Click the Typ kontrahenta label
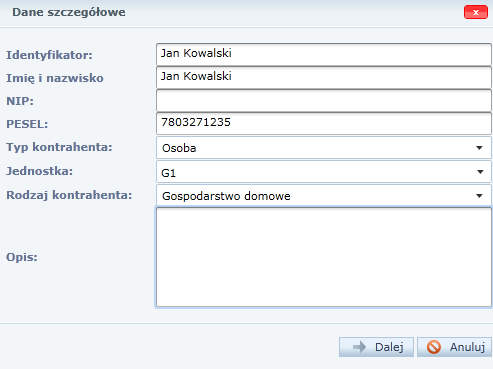Screen dimensions: 493x369 [x=59, y=147]
